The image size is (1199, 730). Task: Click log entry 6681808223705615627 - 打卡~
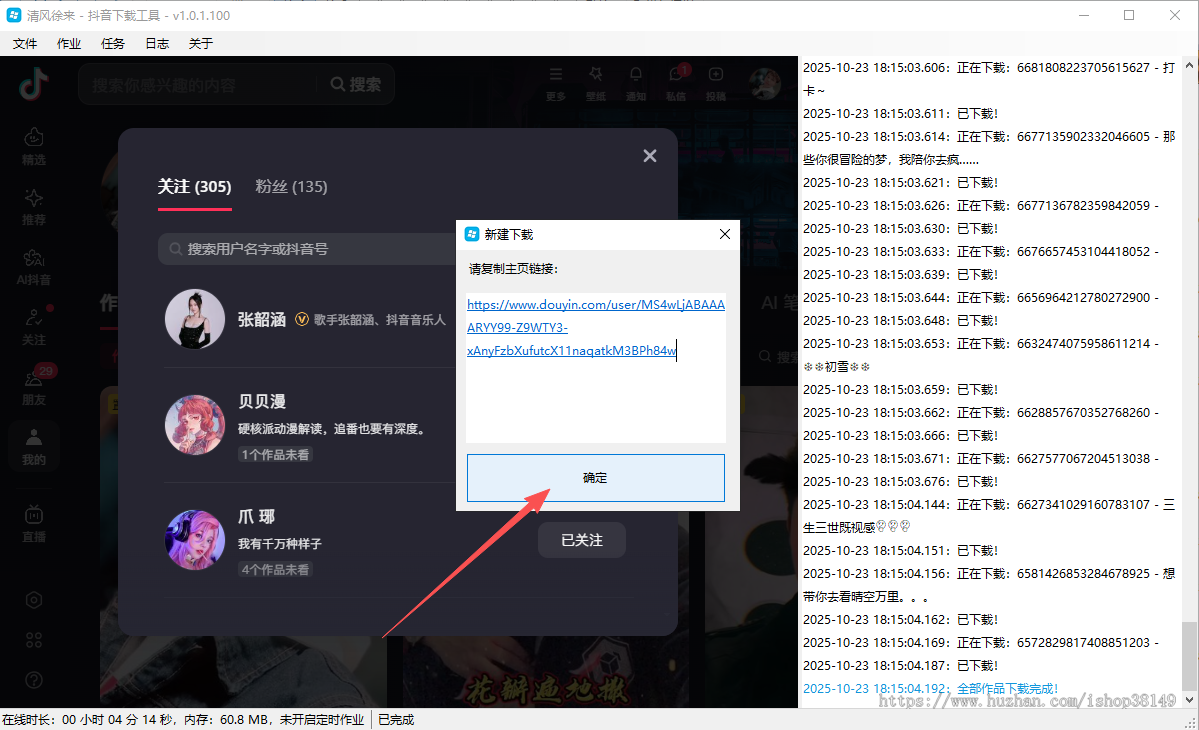(x=989, y=79)
